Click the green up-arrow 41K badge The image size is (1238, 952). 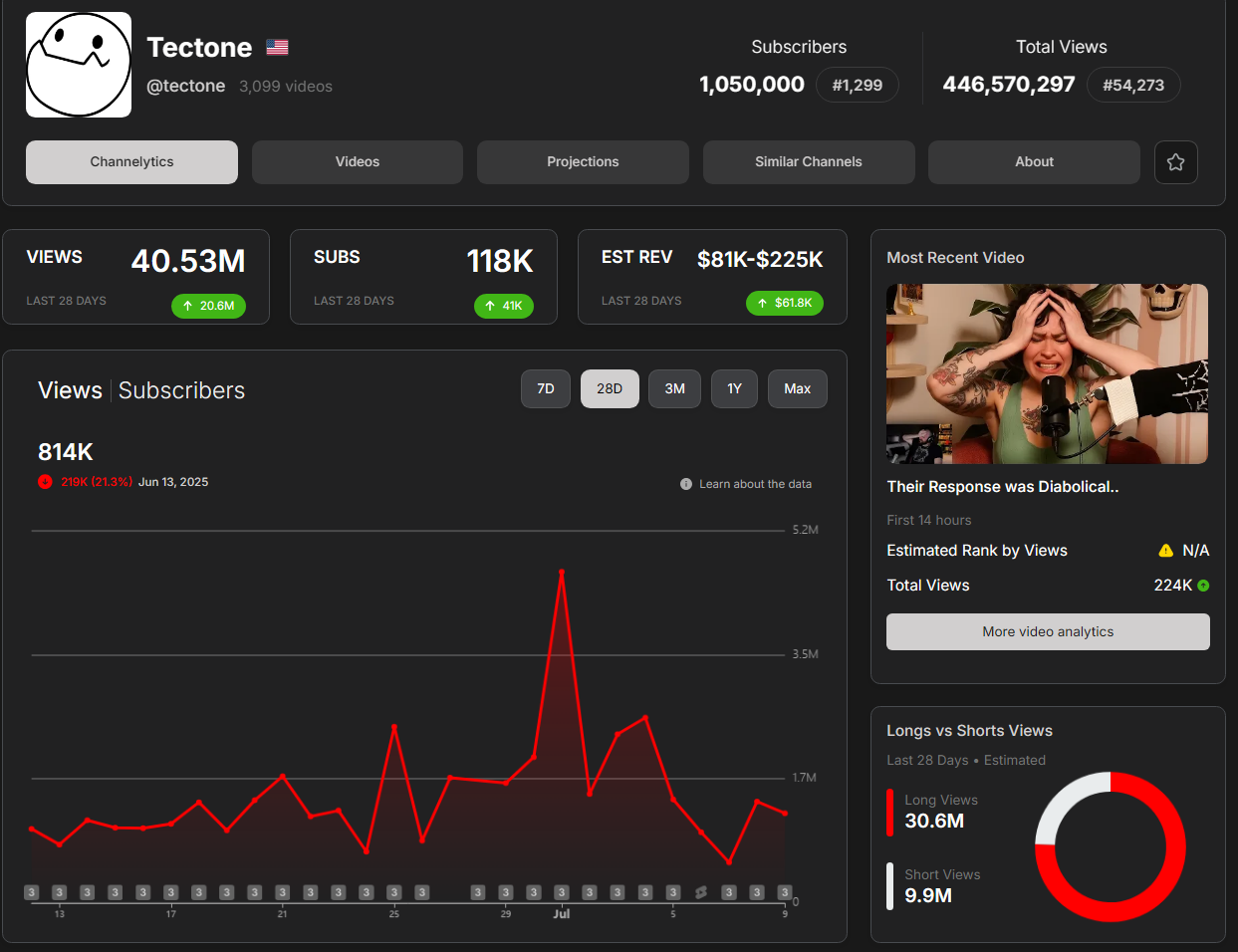pos(504,306)
